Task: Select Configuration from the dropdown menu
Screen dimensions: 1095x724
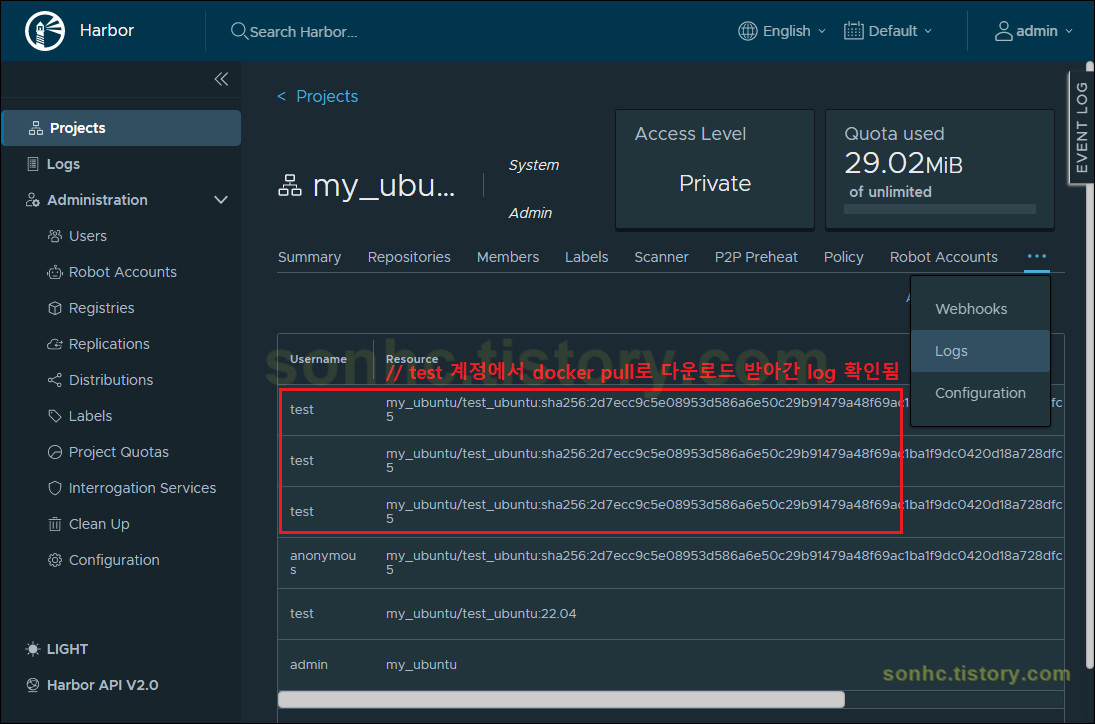Action: pyautogui.click(x=980, y=393)
